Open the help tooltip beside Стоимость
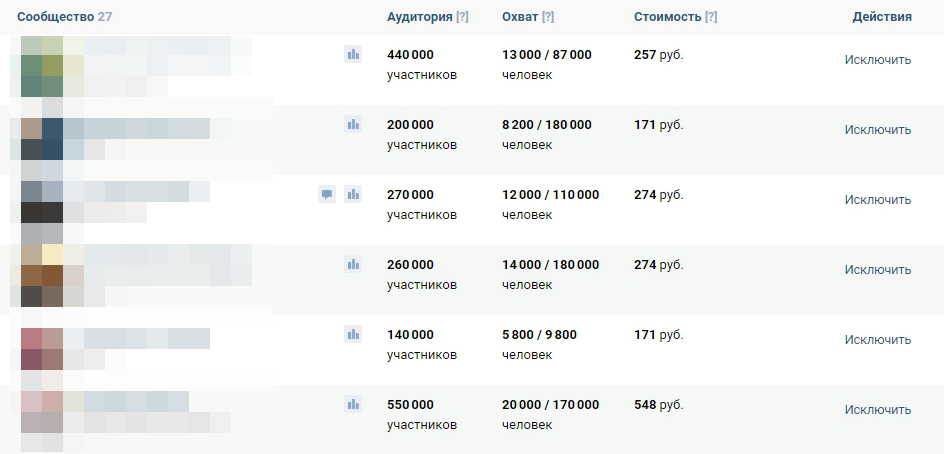The height and width of the screenshot is (454, 944). pos(710,17)
